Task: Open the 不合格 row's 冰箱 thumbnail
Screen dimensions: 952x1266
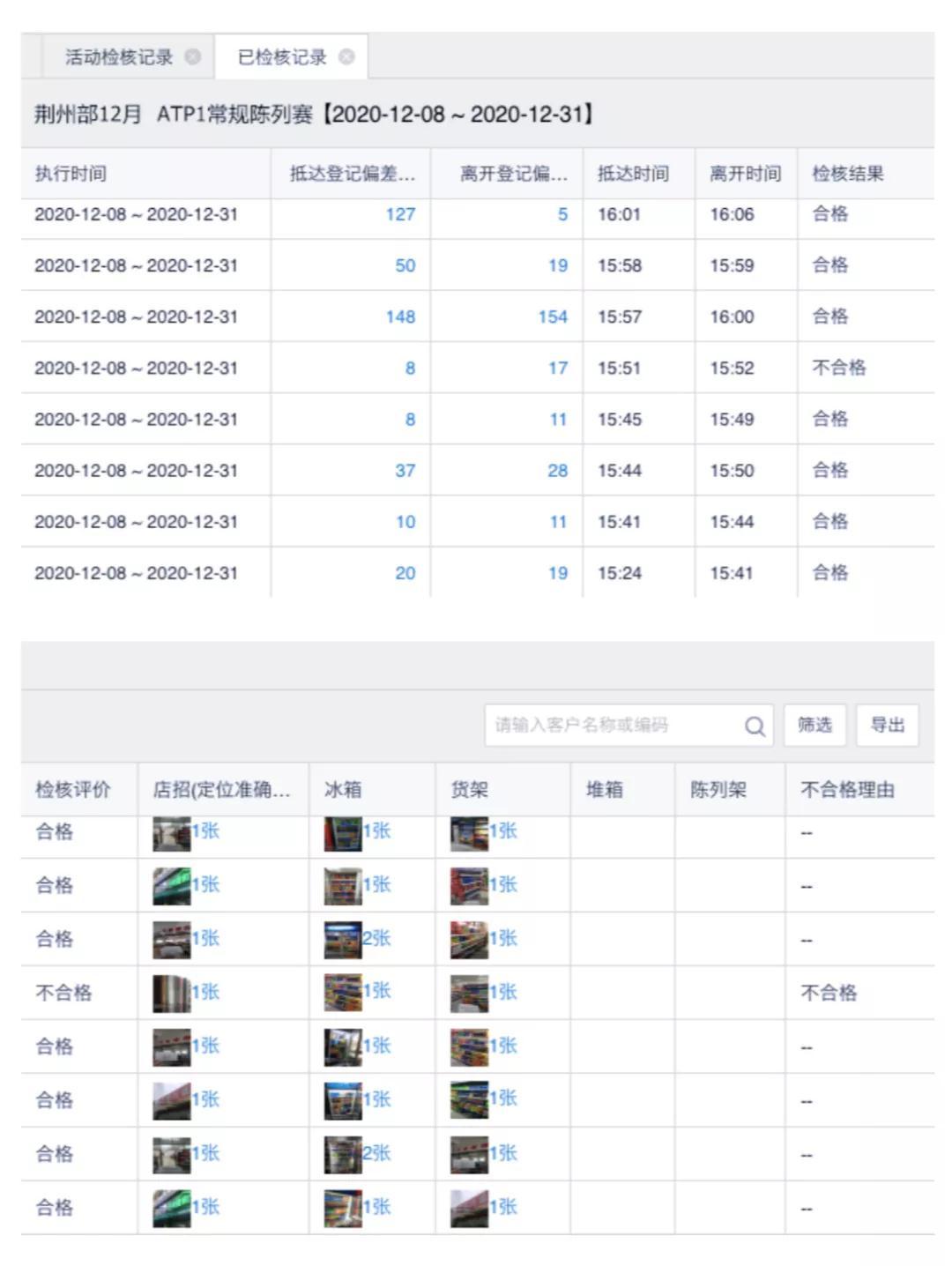Action: tap(342, 993)
